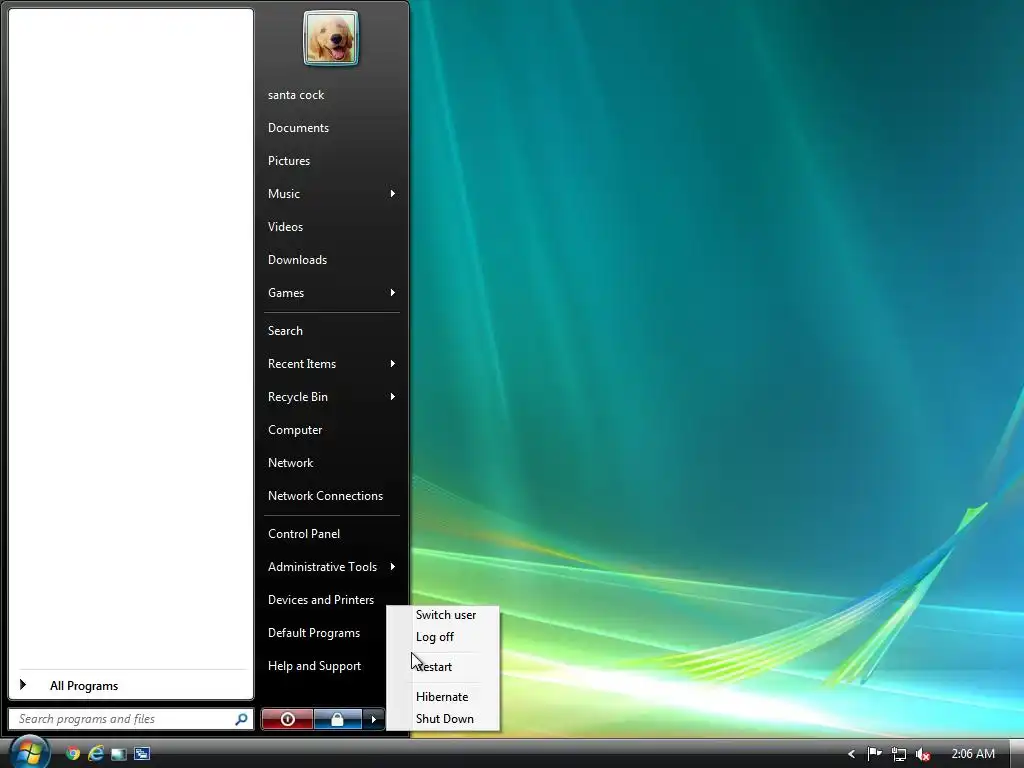This screenshot has height=768, width=1024.
Task: Click the network tray icon
Action: tap(899, 754)
